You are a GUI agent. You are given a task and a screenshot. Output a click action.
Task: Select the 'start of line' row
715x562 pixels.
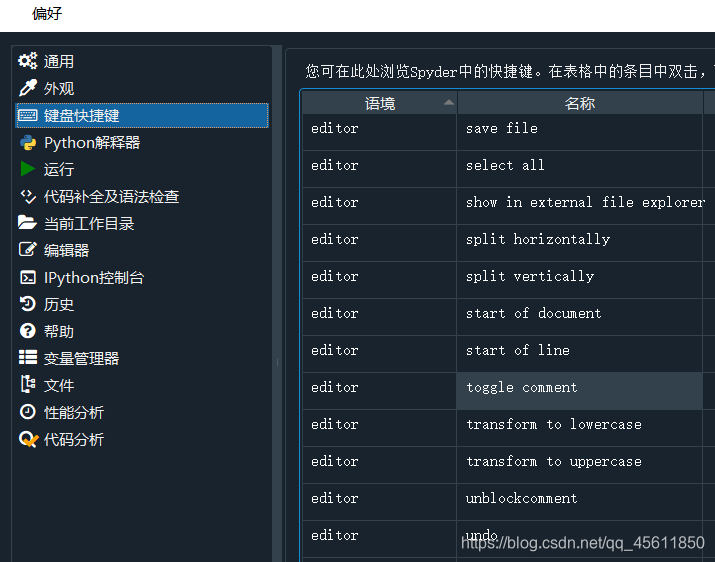tap(508, 354)
